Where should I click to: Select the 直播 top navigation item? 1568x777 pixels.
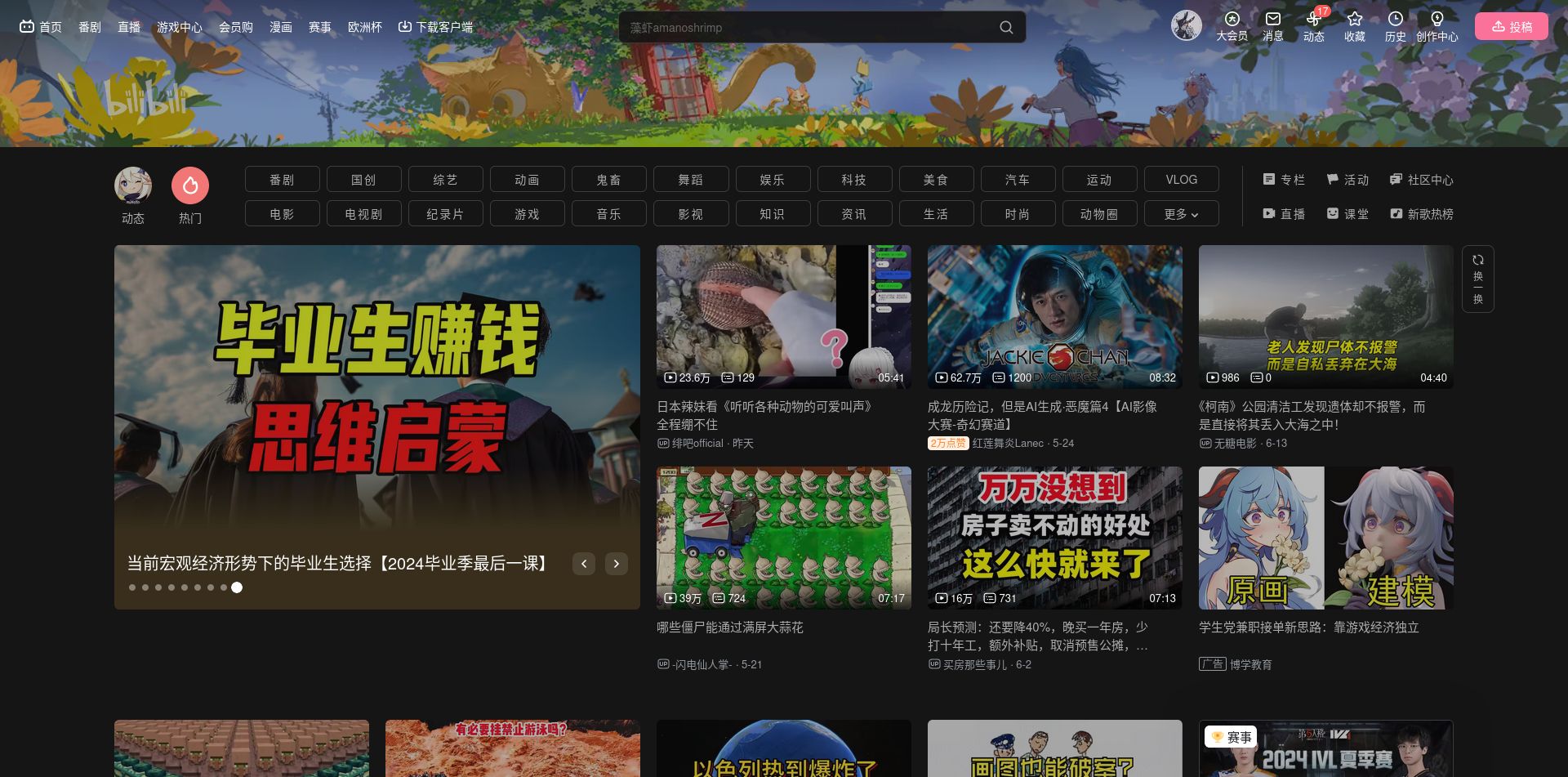point(129,27)
